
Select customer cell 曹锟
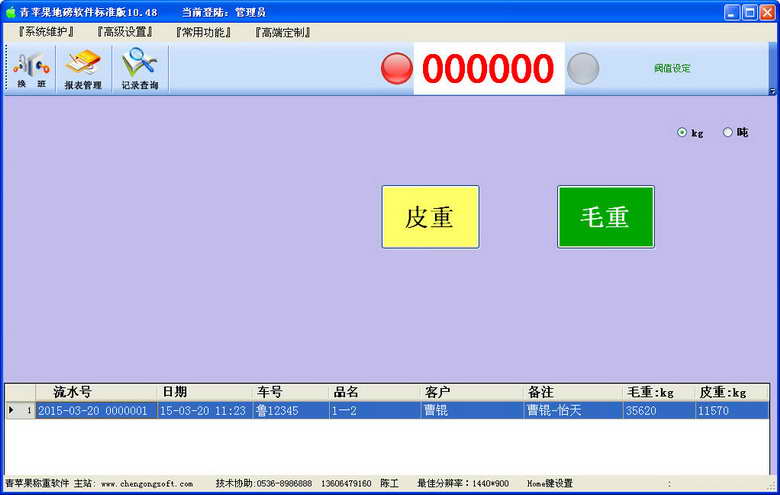click(472, 410)
